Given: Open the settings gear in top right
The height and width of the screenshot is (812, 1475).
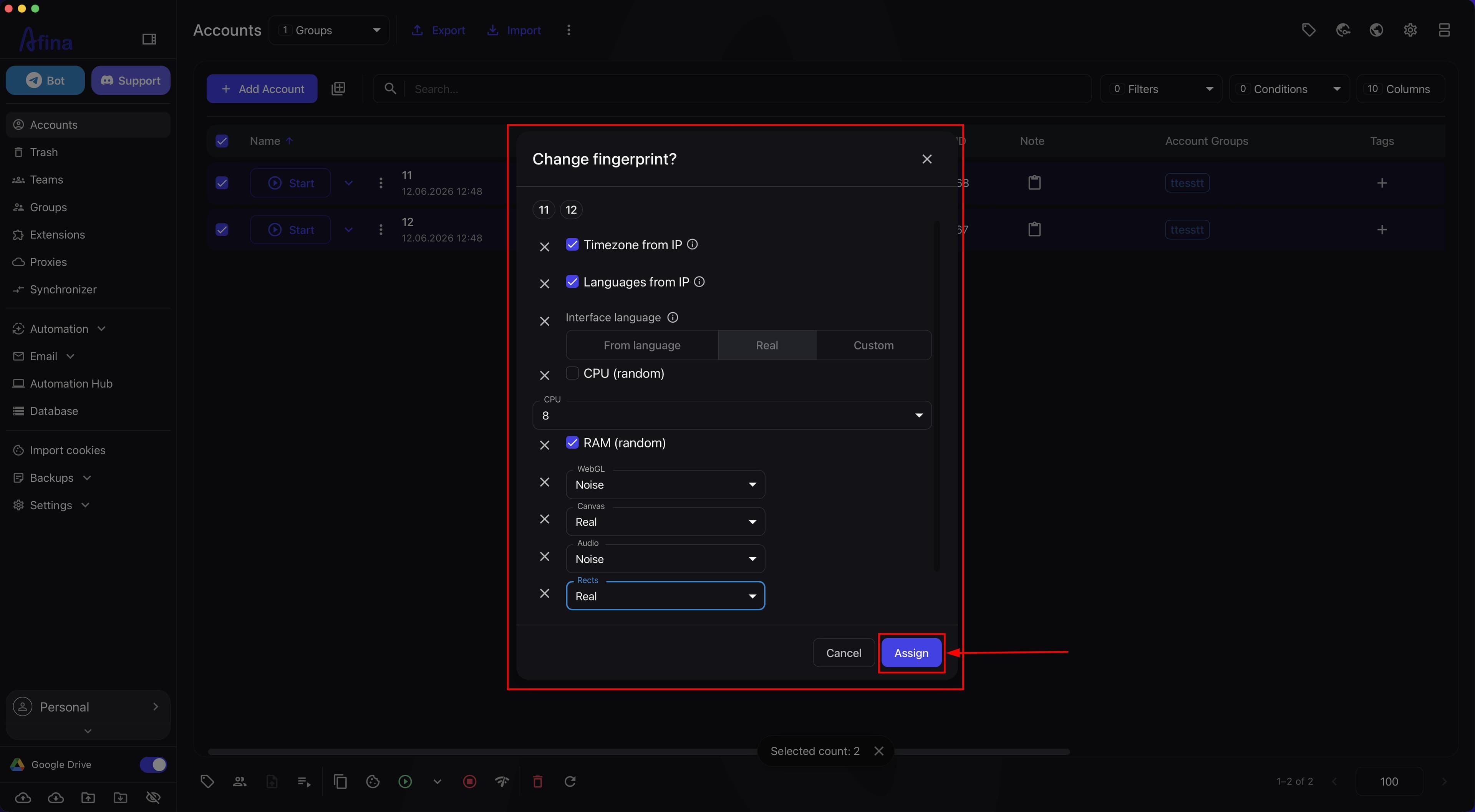Looking at the screenshot, I should coord(1410,30).
